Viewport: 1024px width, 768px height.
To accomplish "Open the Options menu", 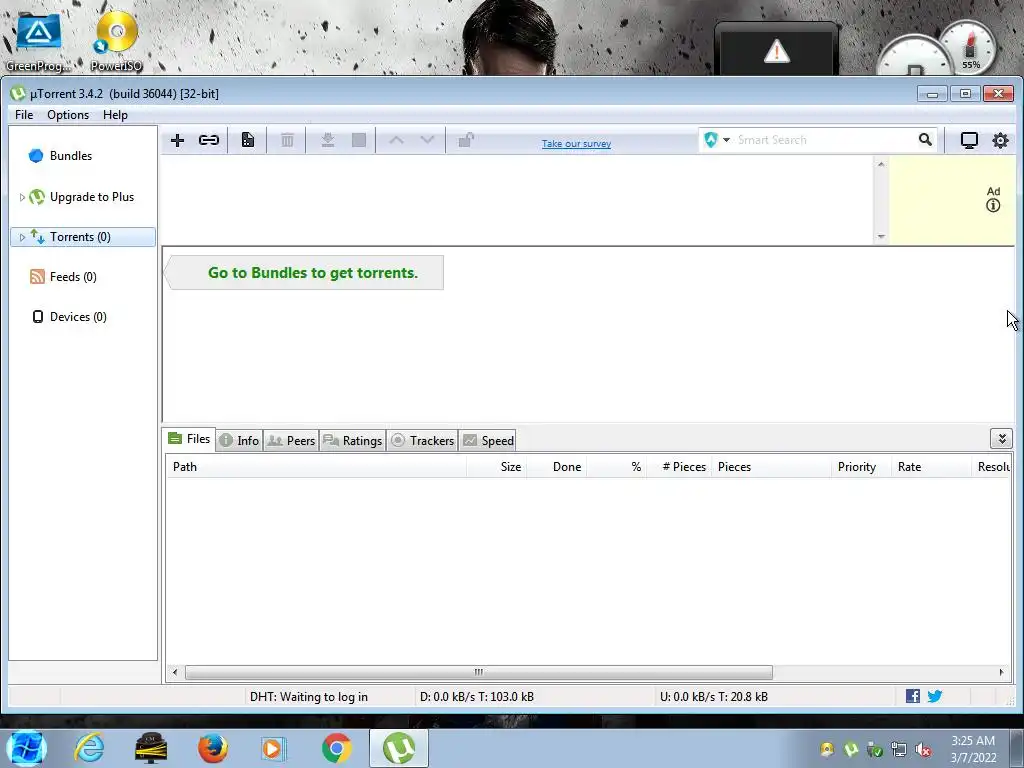I will [x=68, y=115].
